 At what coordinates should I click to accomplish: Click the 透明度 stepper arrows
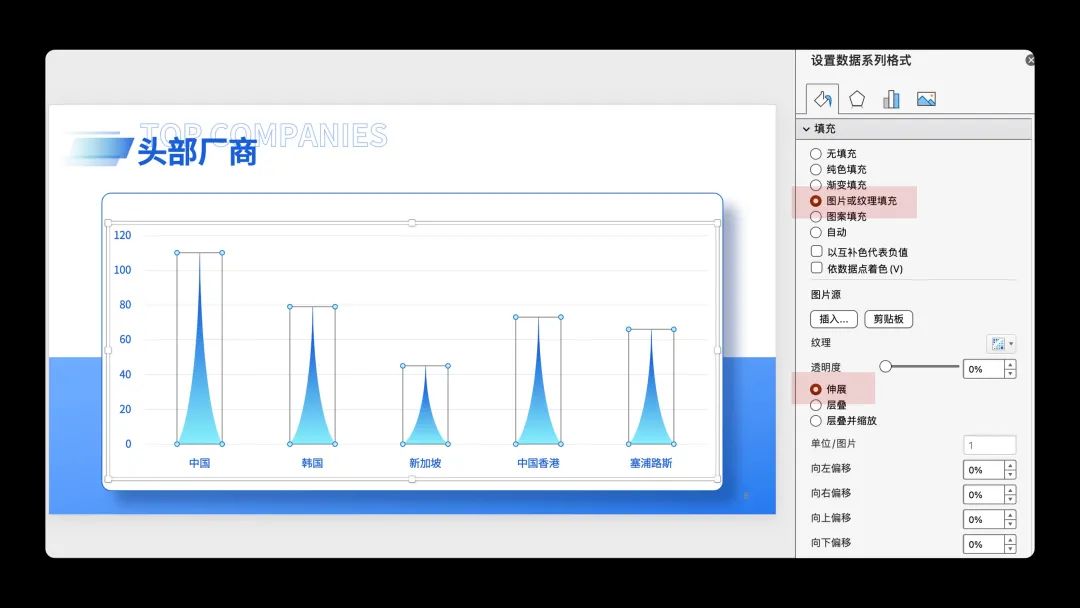click(1010, 369)
